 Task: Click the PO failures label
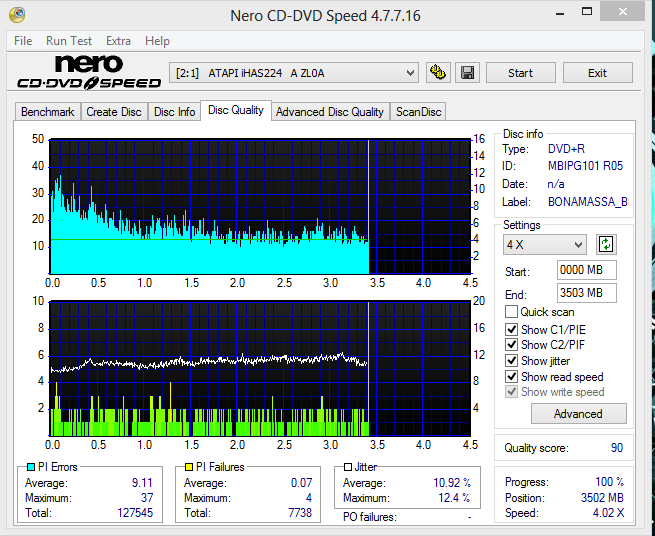(369, 517)
